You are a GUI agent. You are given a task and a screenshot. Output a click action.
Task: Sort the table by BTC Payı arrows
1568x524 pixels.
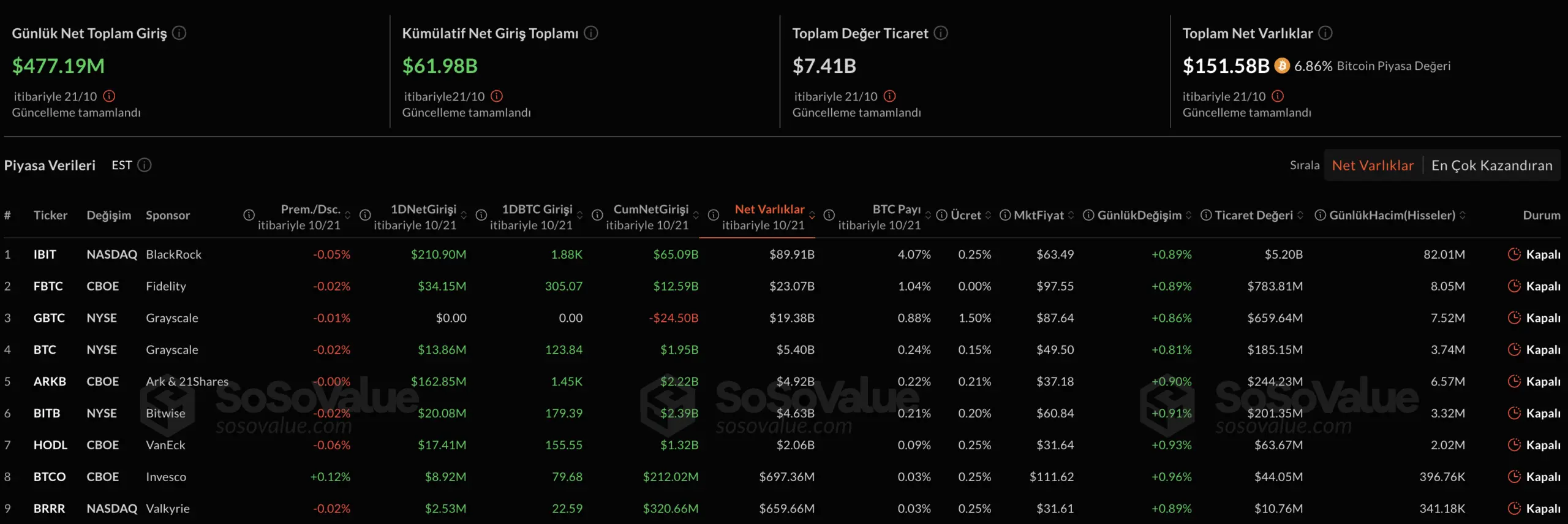tap(928, 215)
